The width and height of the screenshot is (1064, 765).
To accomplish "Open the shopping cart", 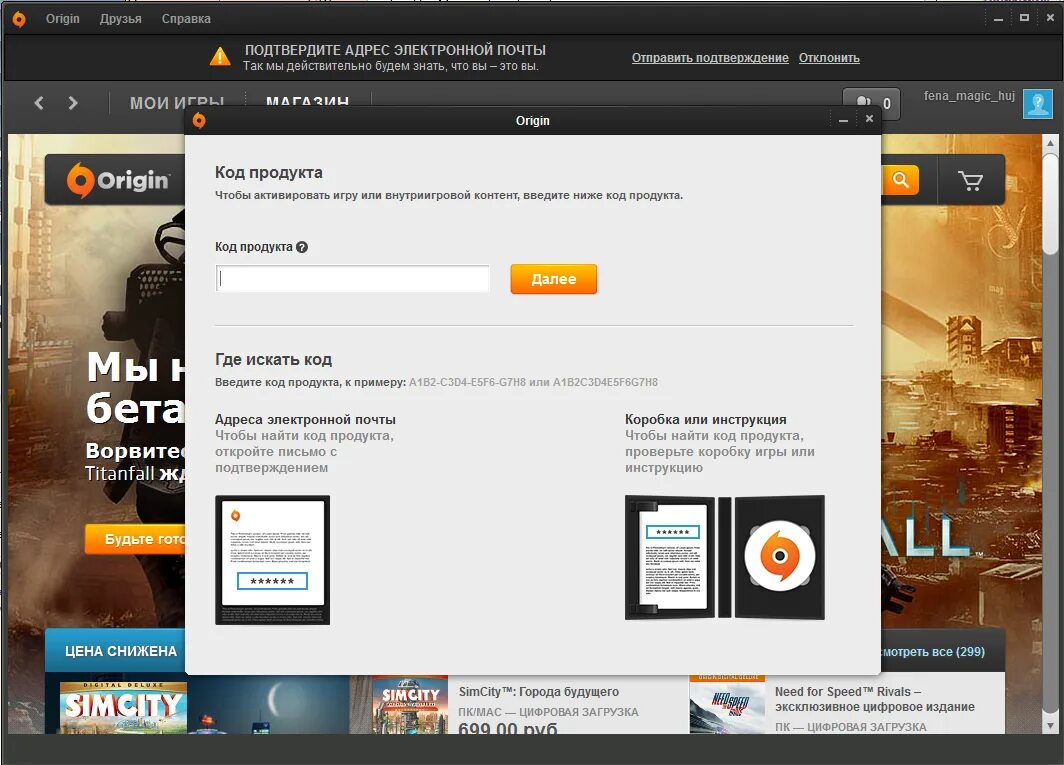I will [x=970, y=181].
